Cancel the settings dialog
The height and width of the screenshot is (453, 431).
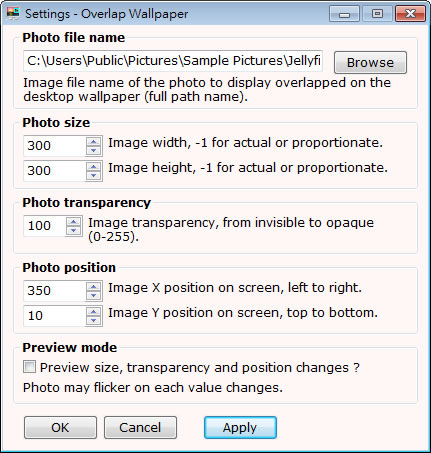pos(140,427)
